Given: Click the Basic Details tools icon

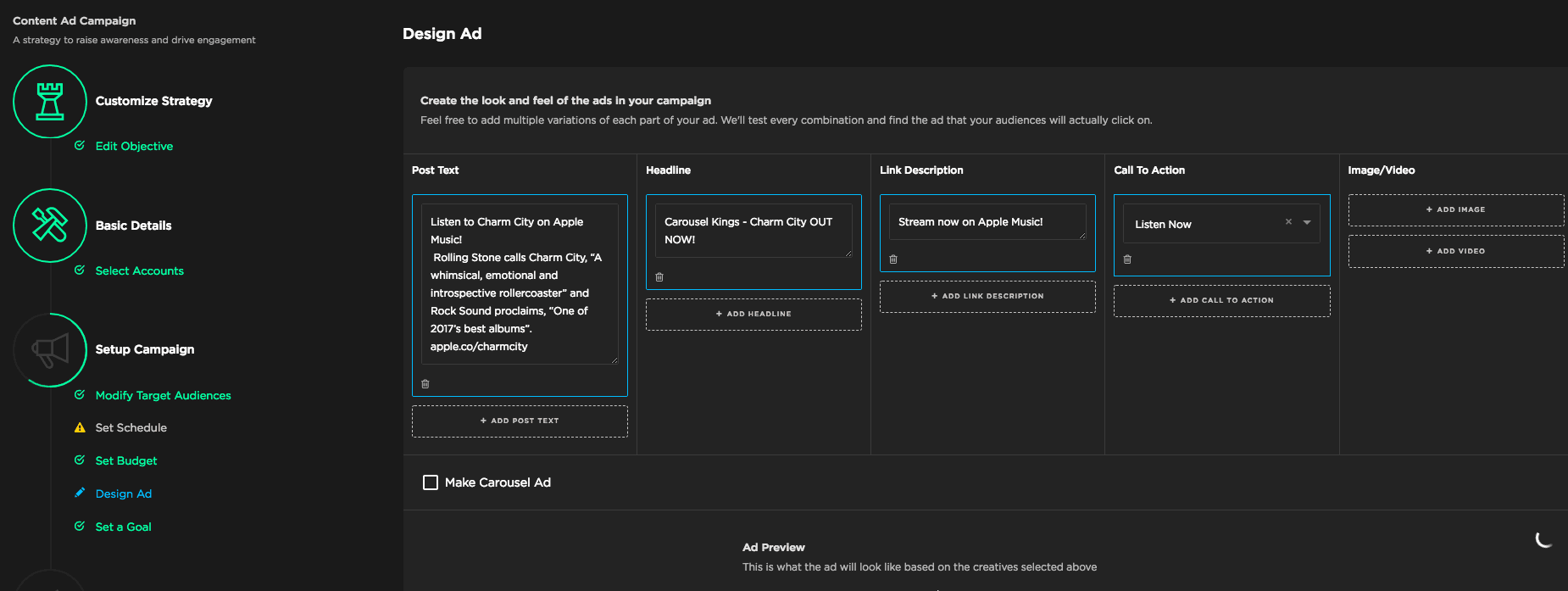Looking at the screenshot, I should (50, 226).
